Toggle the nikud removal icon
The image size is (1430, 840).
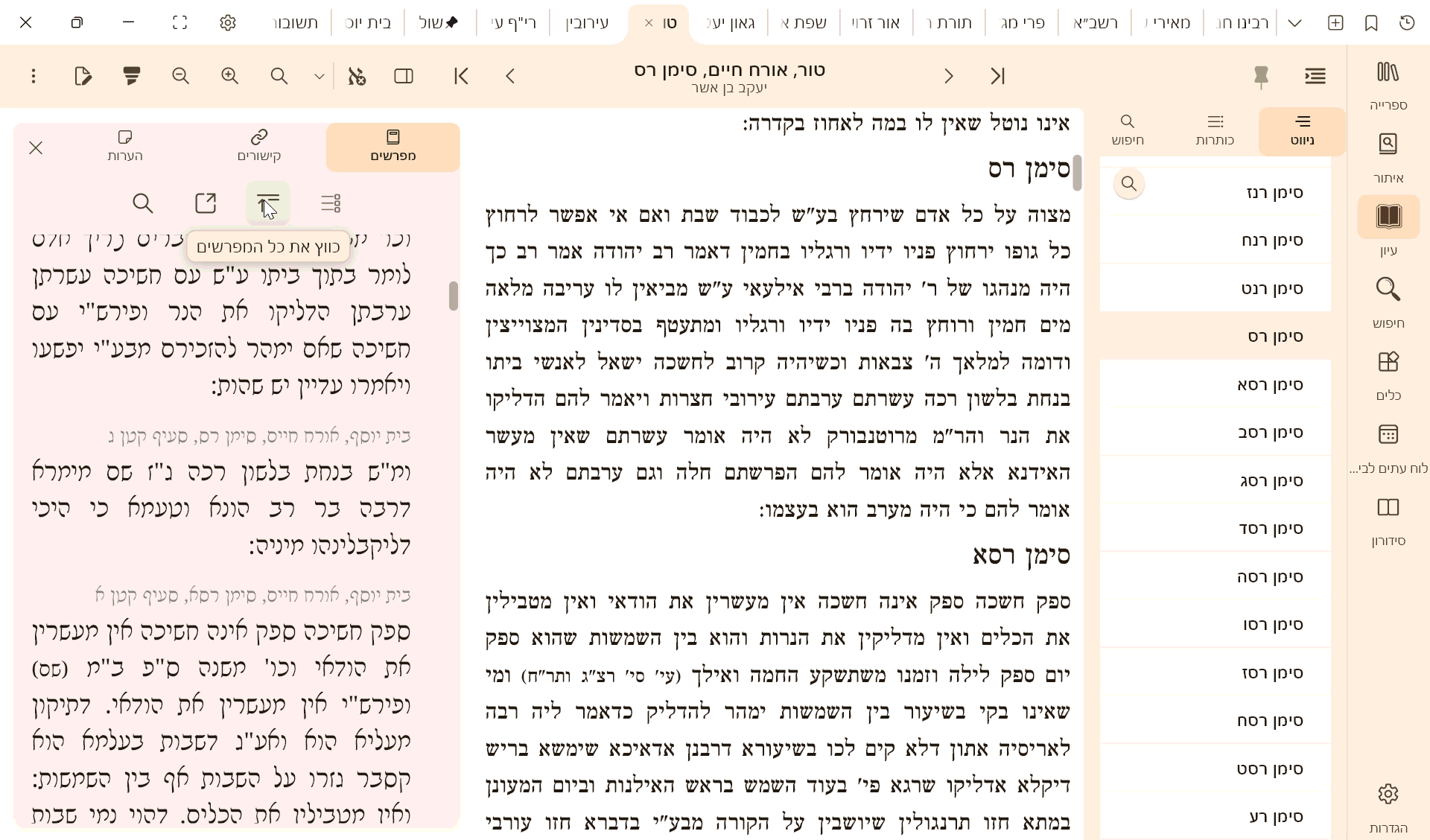pos(357,76)
